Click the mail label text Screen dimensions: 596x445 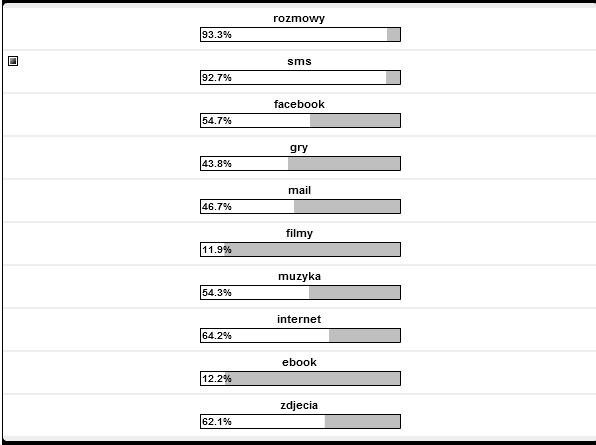[299, 190]
